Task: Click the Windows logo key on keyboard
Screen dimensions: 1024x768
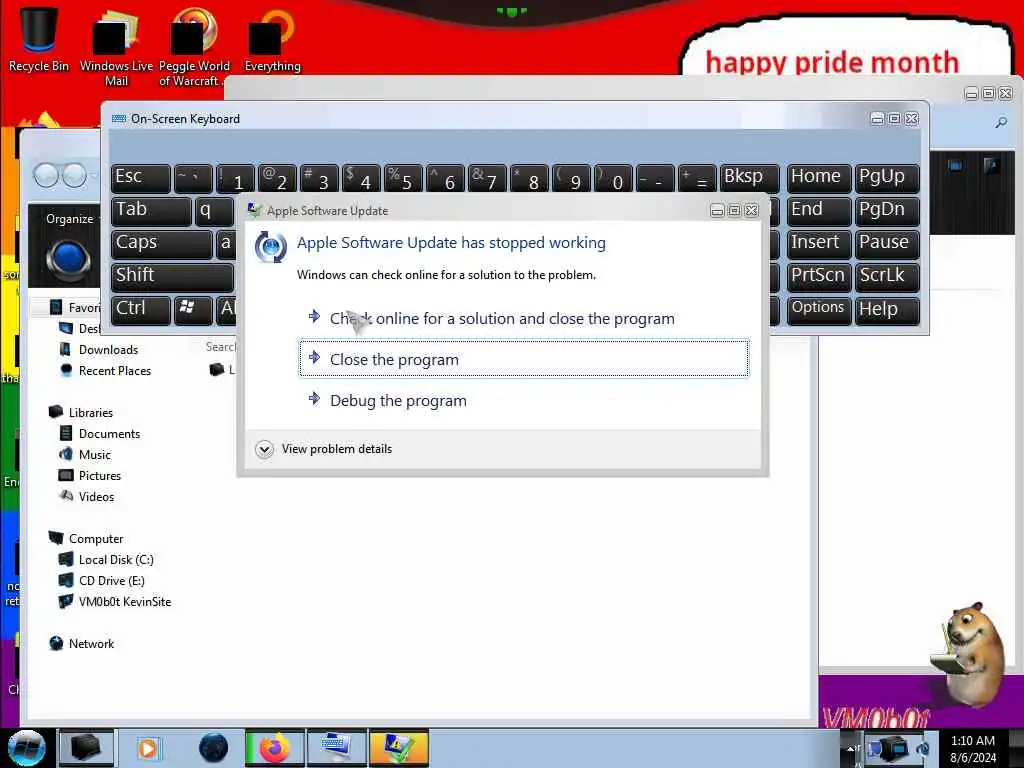Action: pyautogui.click(x=193, y=310)
